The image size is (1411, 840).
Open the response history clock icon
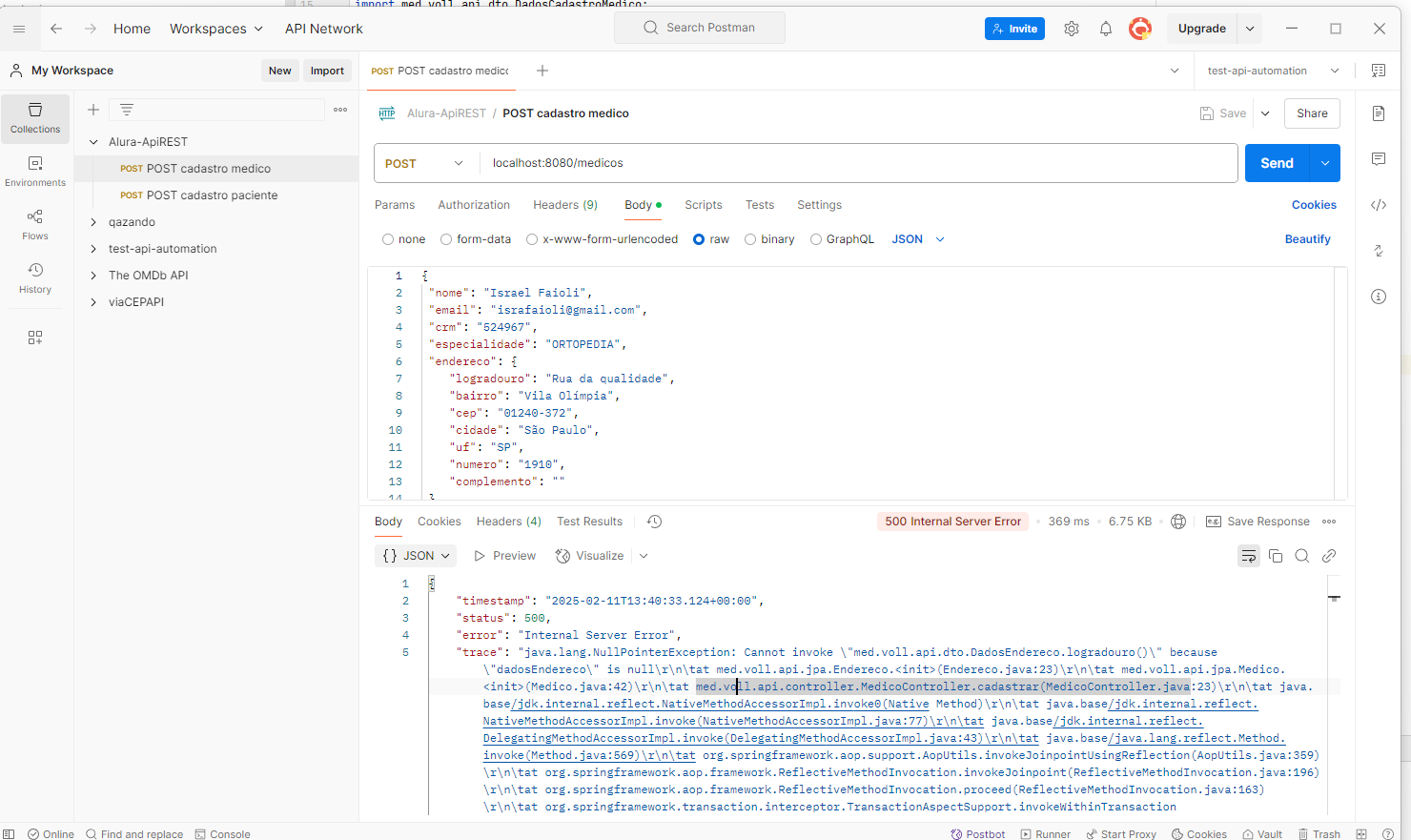pos(654,522)
